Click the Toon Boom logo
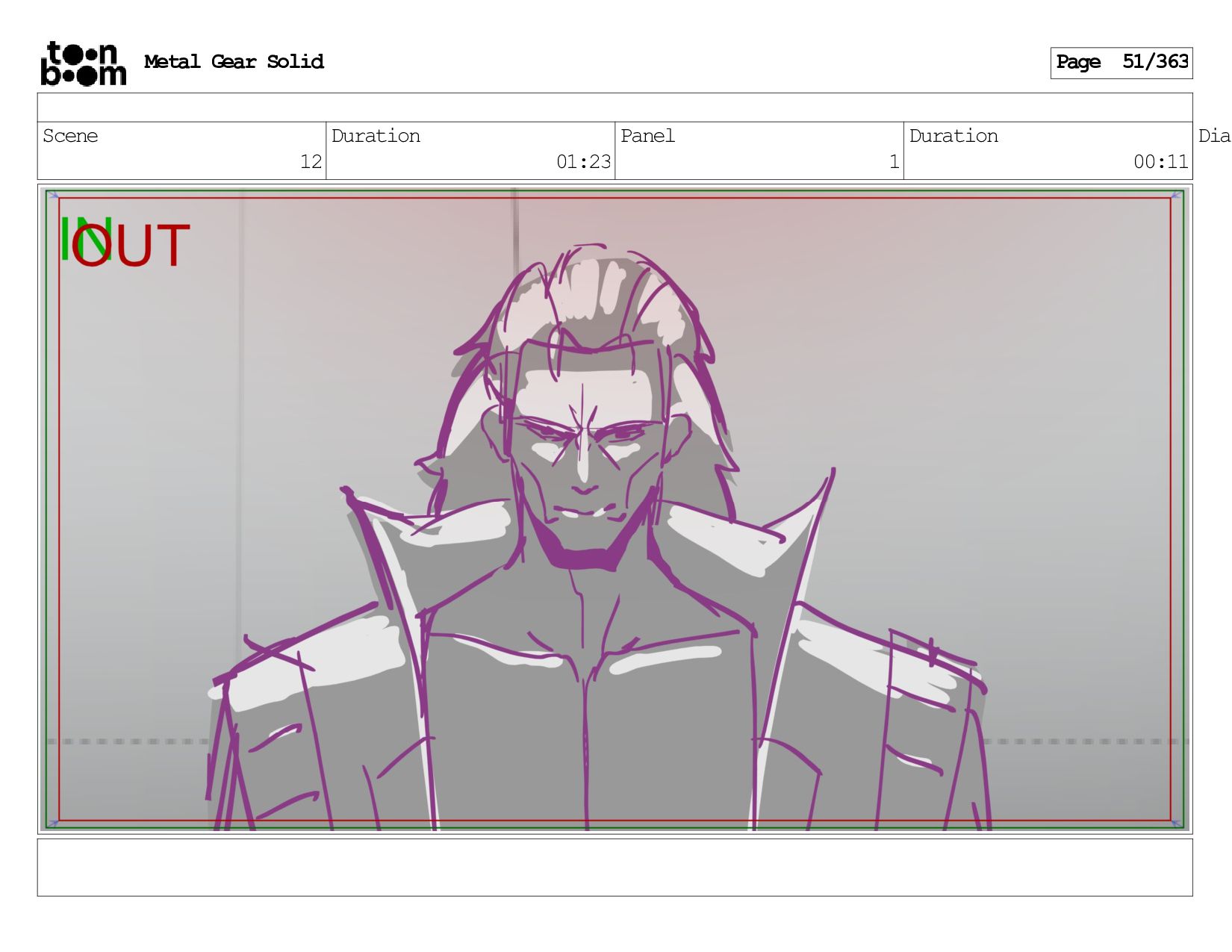 (83, 63)
